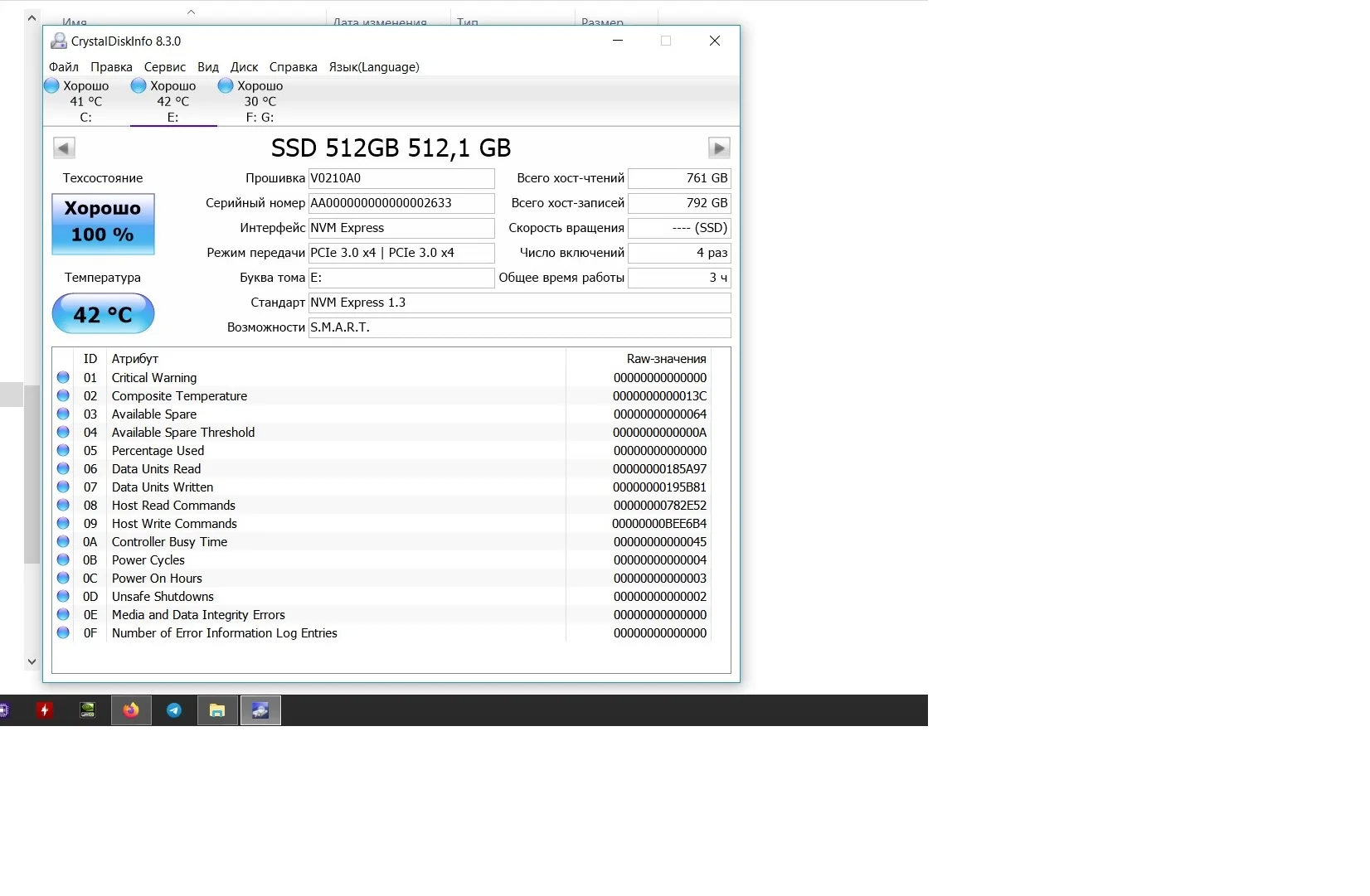1370x896 pixels.
Task: Open Firefox from the taskbar
Action: 131,710
